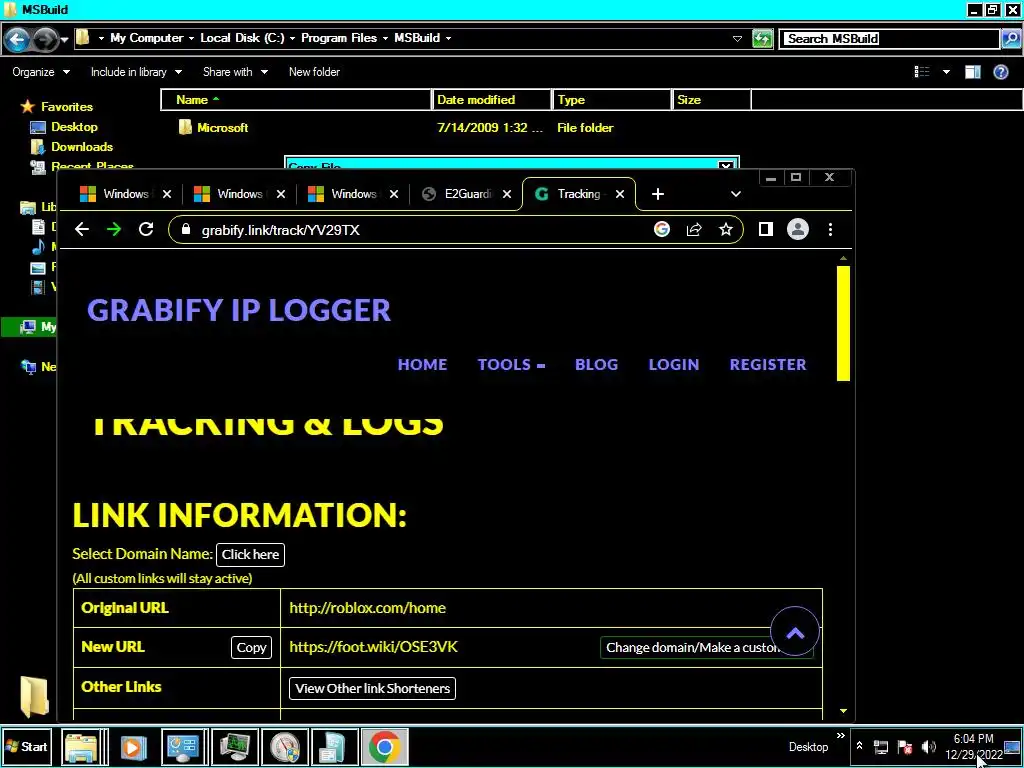1024x768 pixels.
Task: Expand Program Files breadcrumb dropdown
Action: [x=385, y=39]
